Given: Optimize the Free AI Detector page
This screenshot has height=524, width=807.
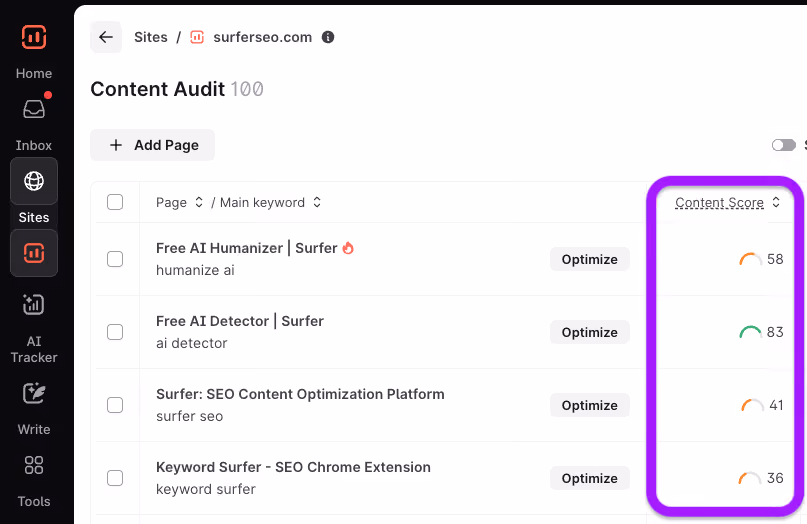Looking at the screenshot, I should (x=589, y=333).
